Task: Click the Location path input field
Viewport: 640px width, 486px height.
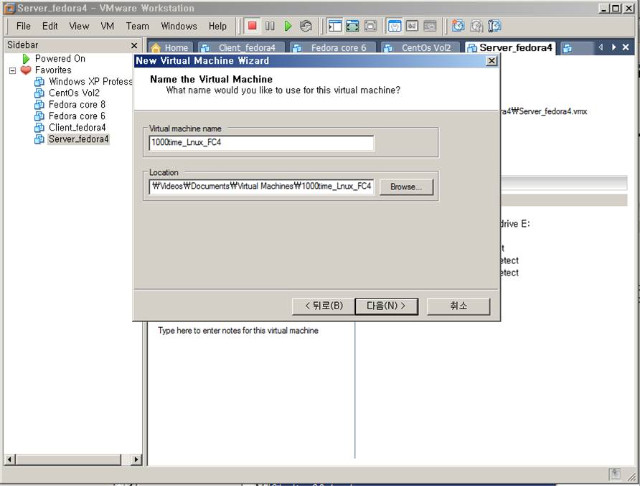Action: click(261, 186)
